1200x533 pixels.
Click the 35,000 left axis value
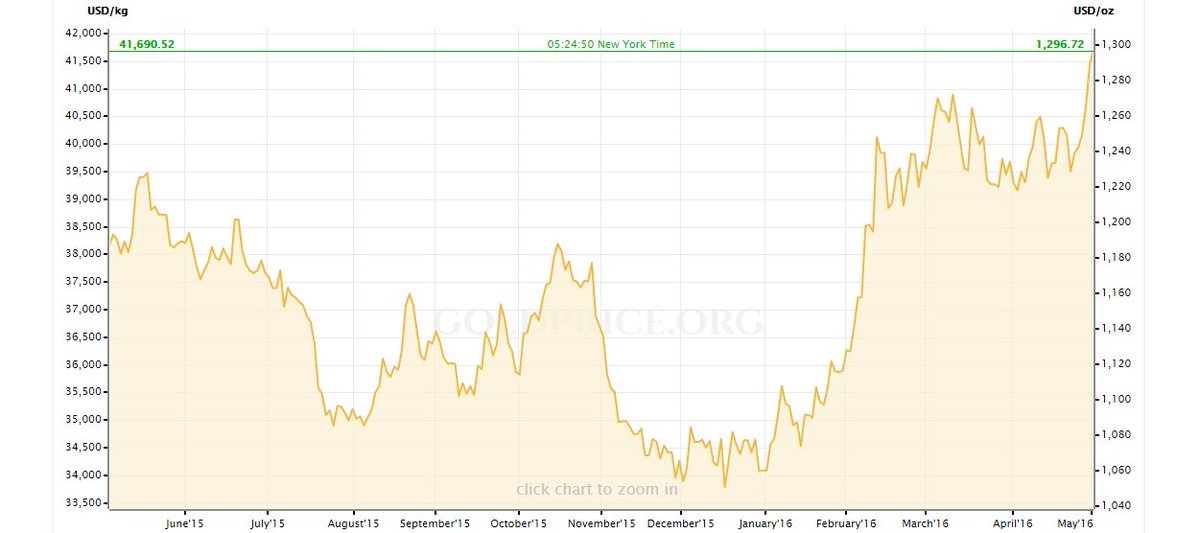(x=82, y=419)
